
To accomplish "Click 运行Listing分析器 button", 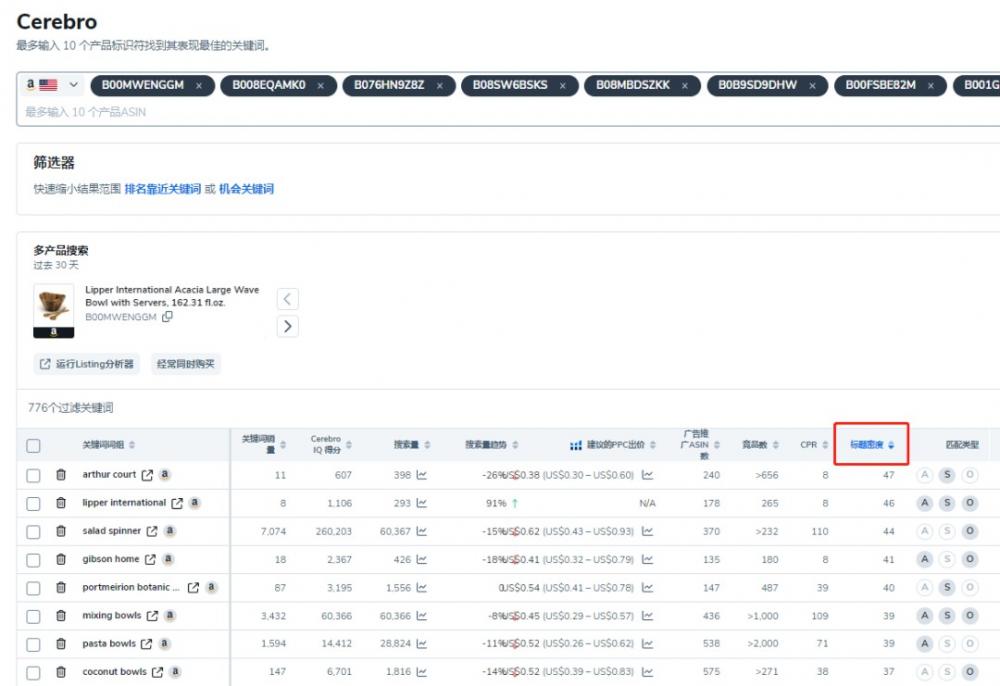I will click(x=87, y=364).
